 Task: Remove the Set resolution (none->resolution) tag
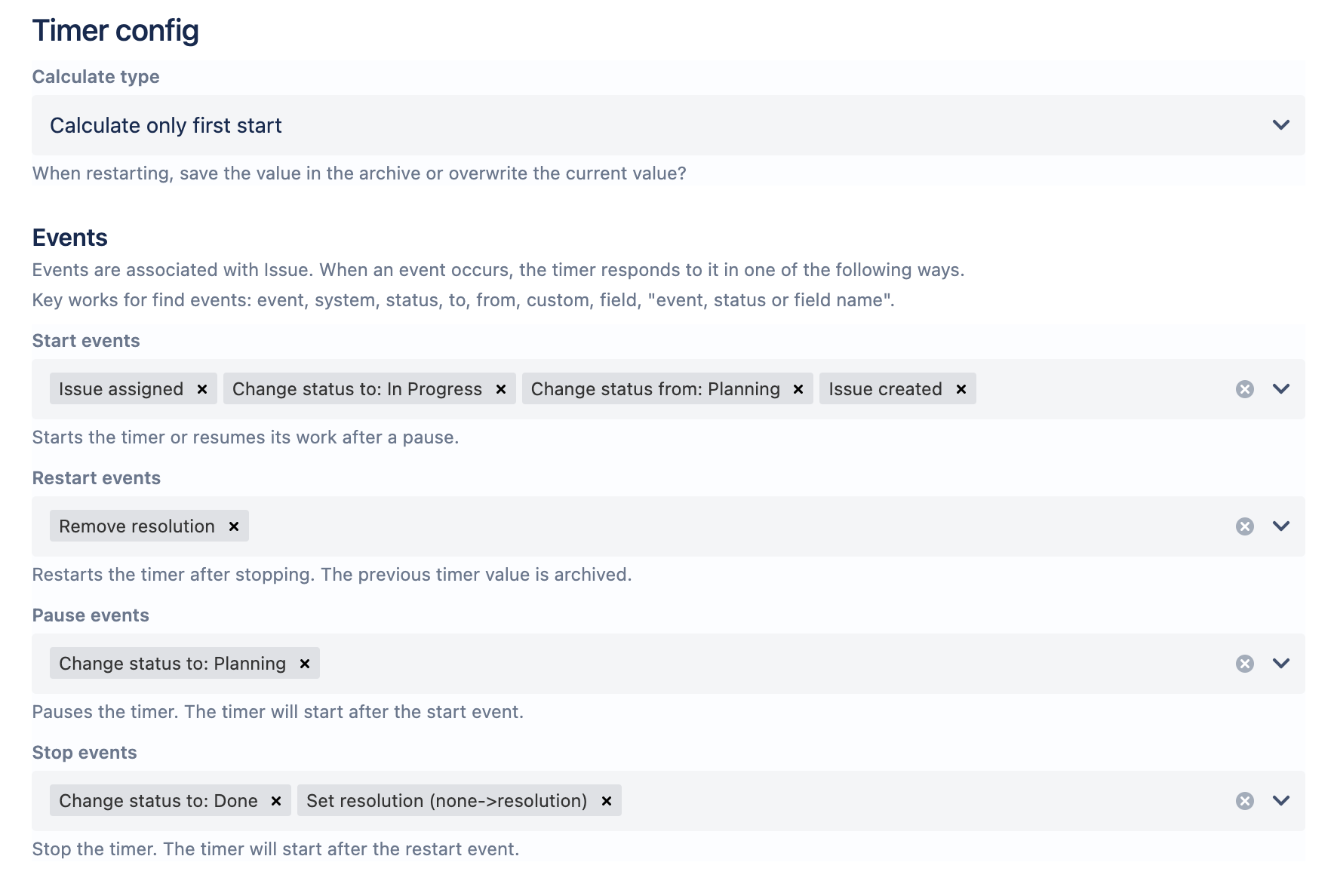[607, 801]
